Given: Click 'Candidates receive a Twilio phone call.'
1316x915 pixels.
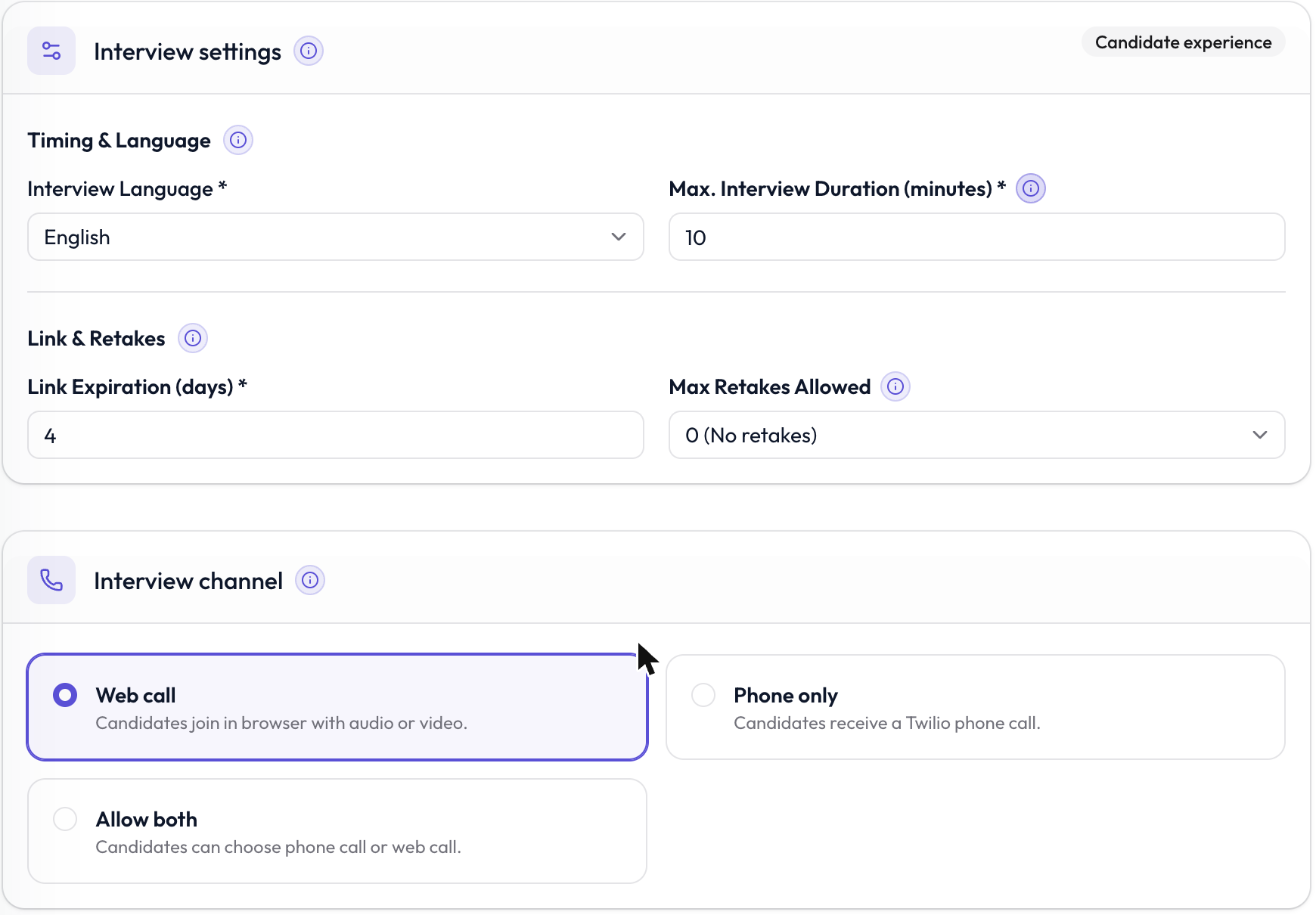Looking at the screenshot, I should pos(887,722).
